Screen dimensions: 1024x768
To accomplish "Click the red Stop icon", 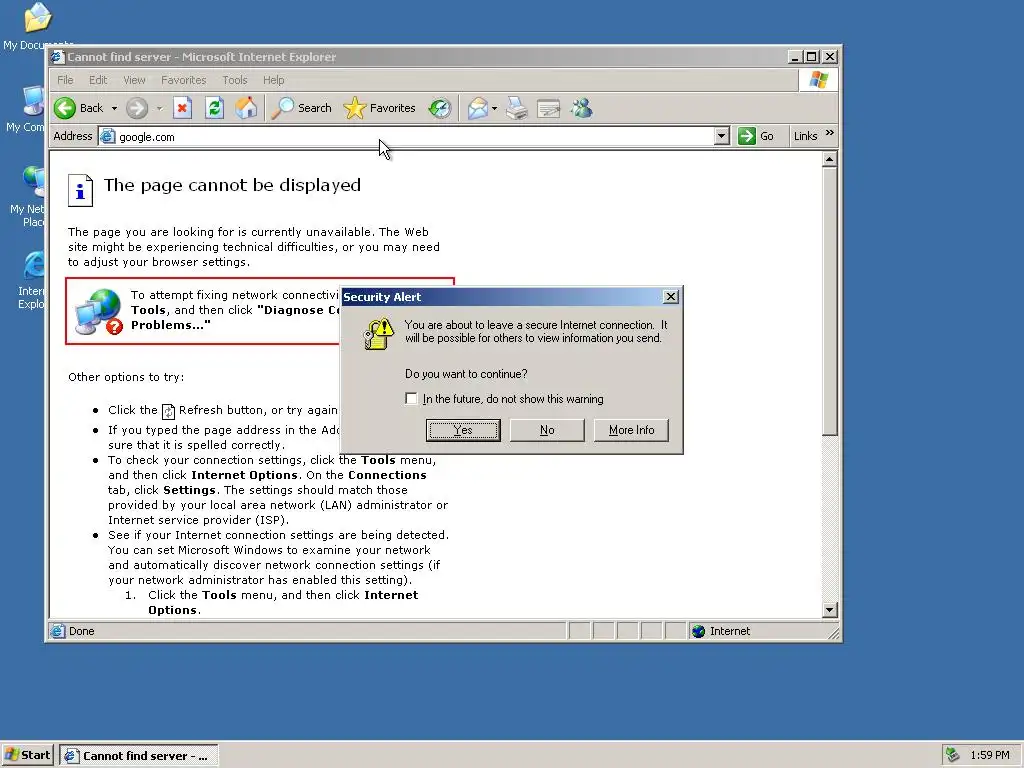I will click(x=182, y=108).
